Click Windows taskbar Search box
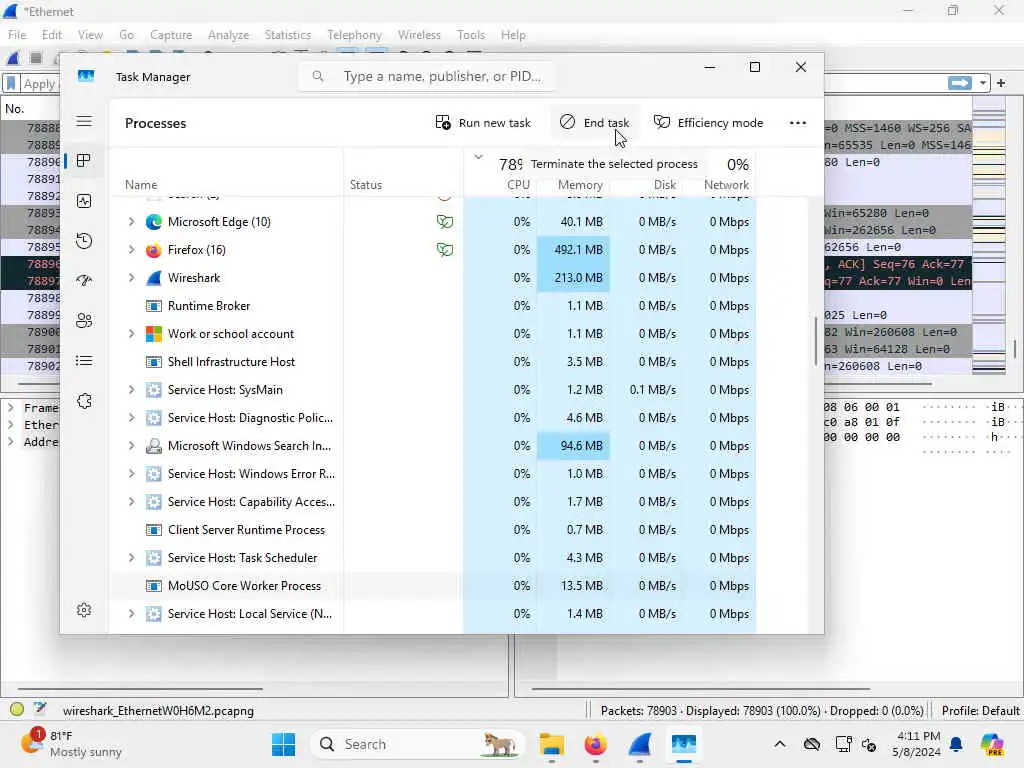This screenshot has height=768, width=1024. [x=418, y=744]
